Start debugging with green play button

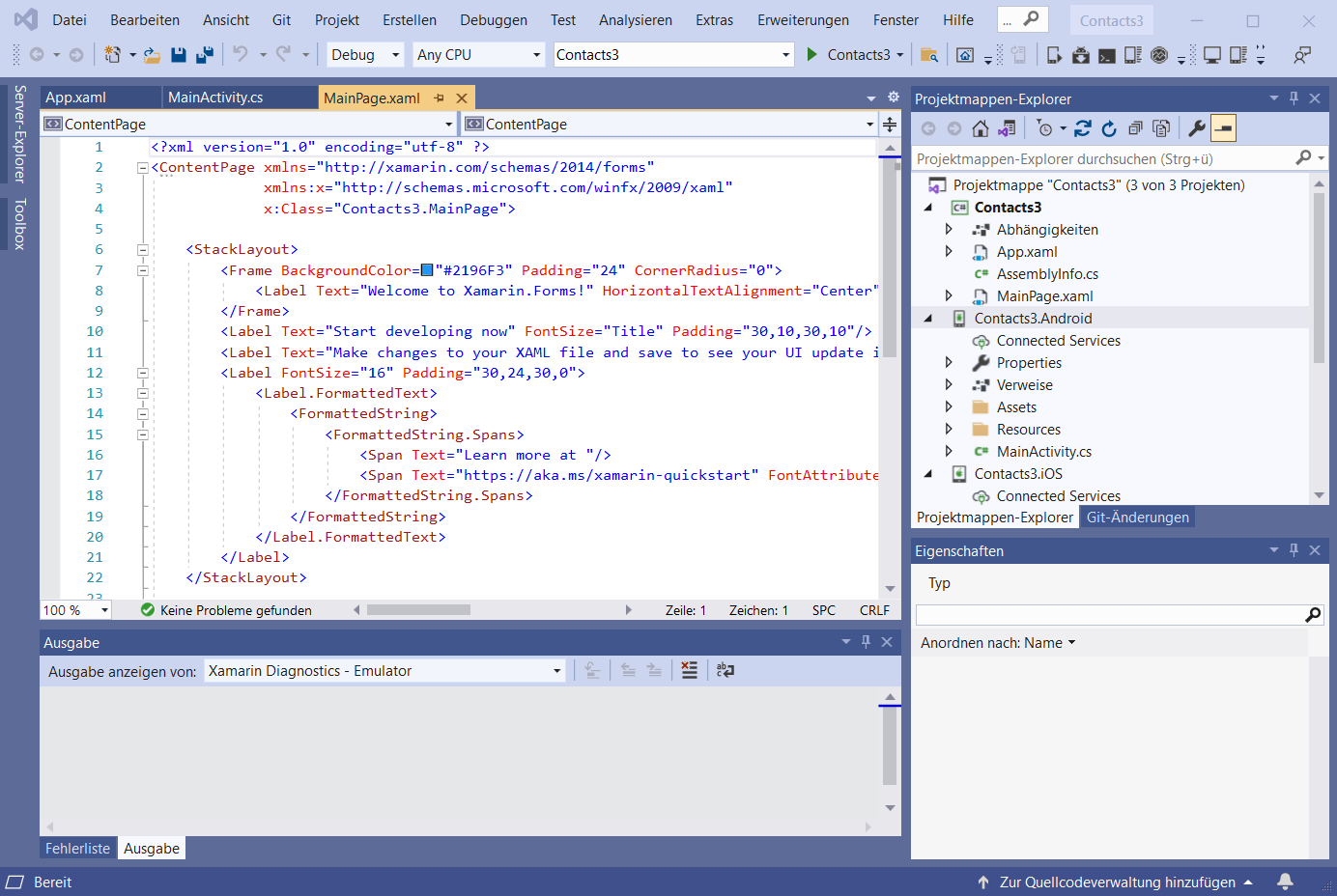point(812,55)
